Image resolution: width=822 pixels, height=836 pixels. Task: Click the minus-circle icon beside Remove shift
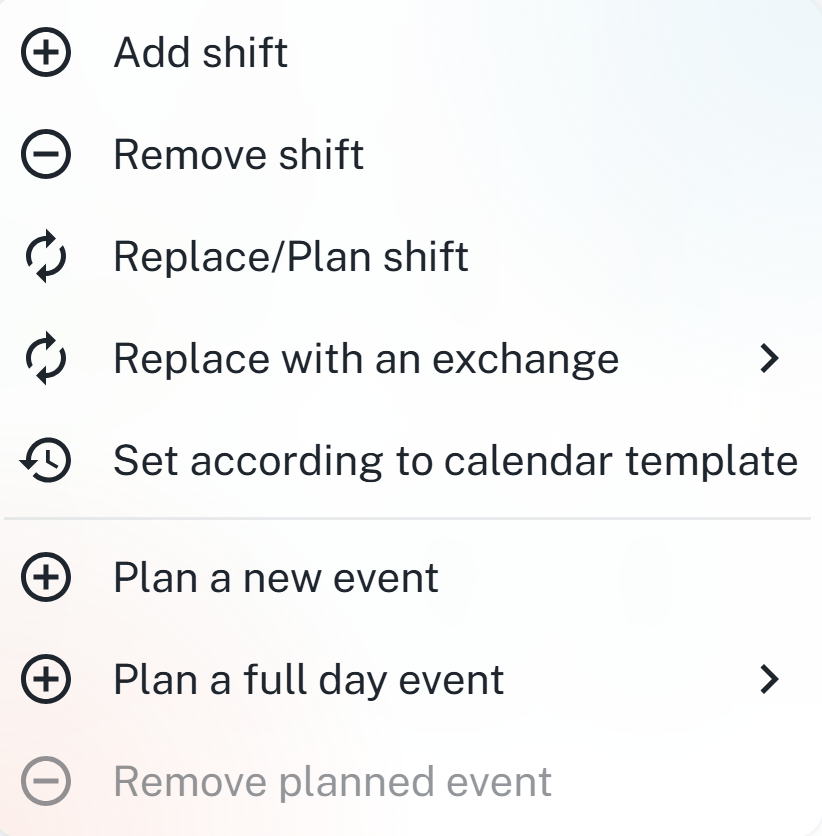point(45,155)
